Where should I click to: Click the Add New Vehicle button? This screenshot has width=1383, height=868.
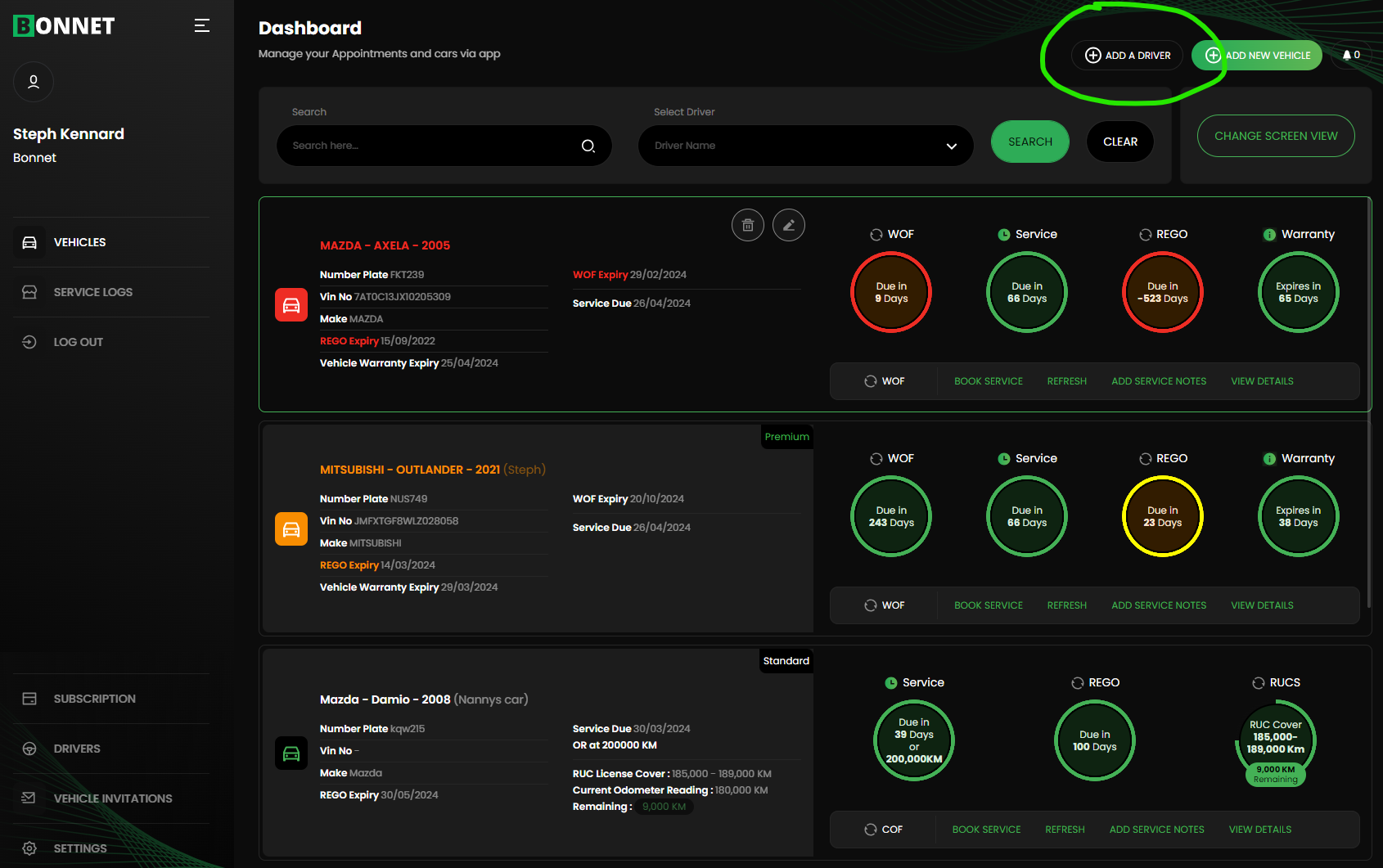click(1257, 55)
